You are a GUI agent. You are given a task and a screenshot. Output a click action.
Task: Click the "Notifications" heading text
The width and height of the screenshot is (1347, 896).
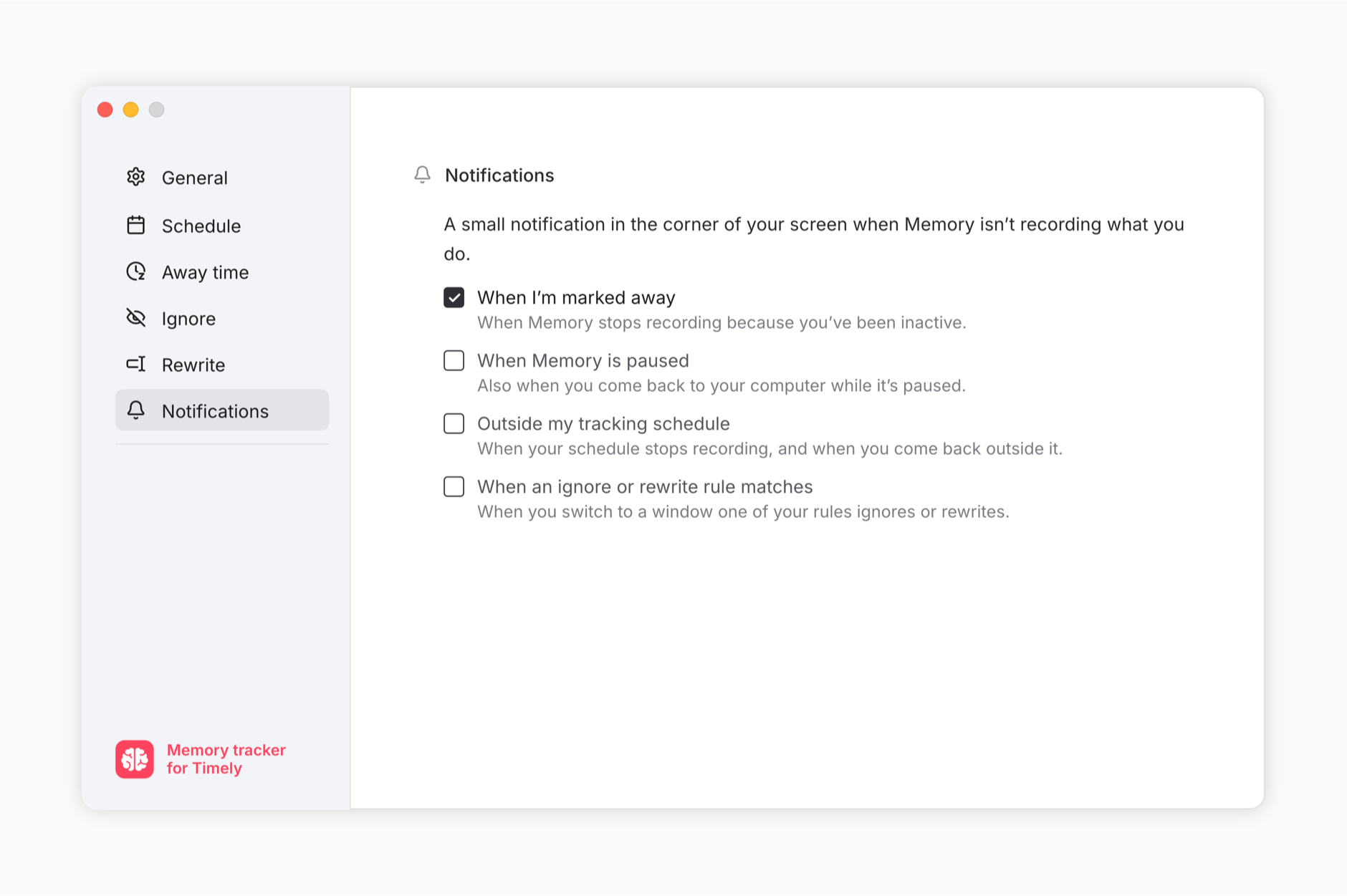click(499, 175)
